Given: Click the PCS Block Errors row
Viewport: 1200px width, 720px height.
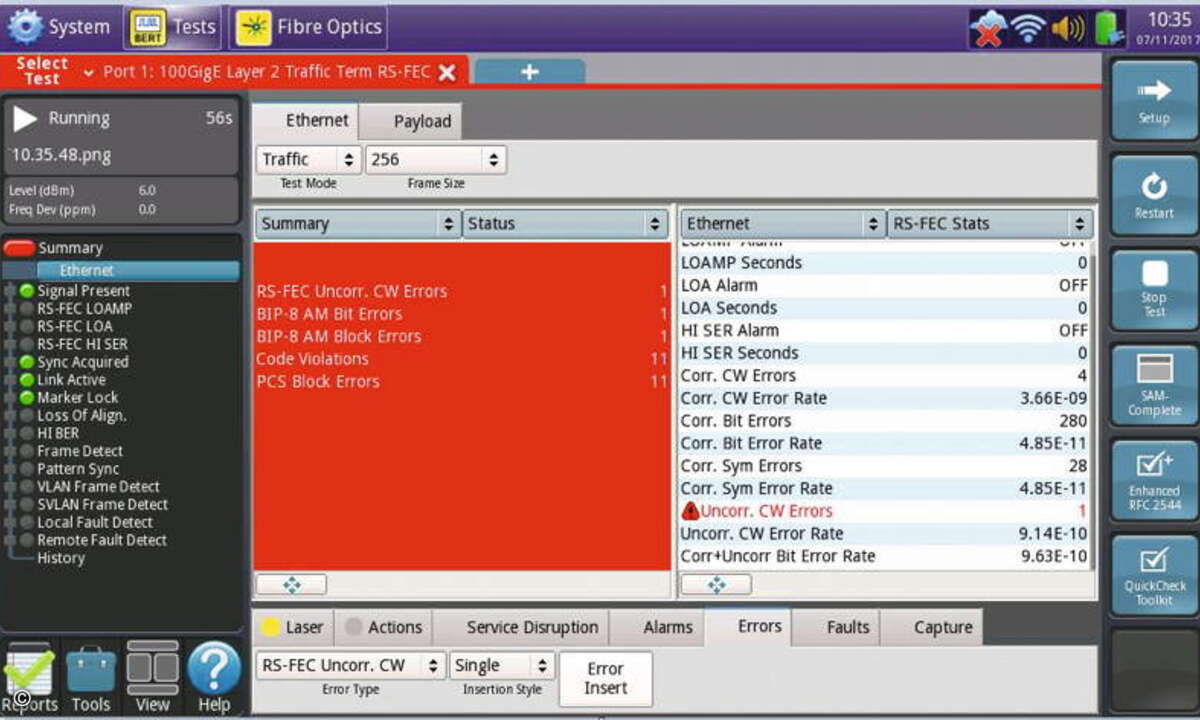Looking at the screenshot, I should 462,381.
